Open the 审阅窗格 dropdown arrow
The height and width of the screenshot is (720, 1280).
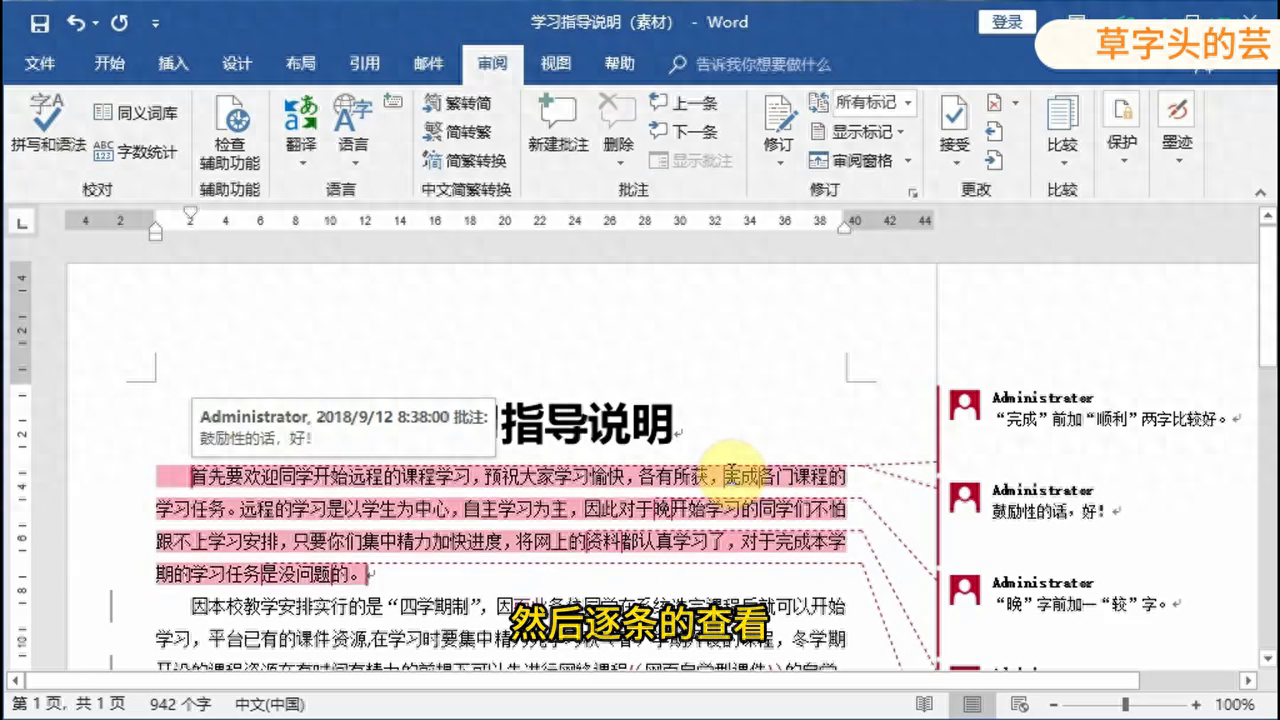(x=908, y=160)
